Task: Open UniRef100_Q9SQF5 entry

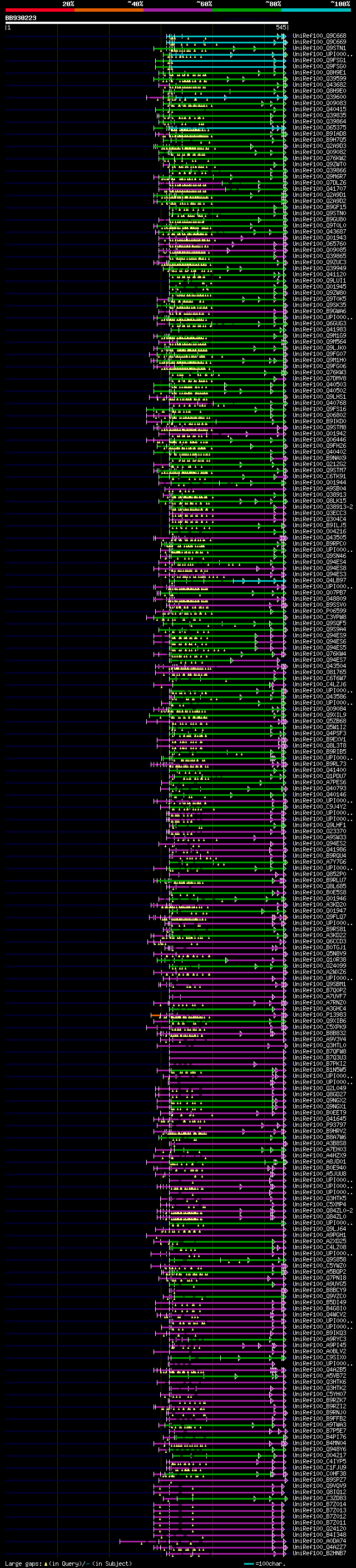Action: [x=319, y=624]
